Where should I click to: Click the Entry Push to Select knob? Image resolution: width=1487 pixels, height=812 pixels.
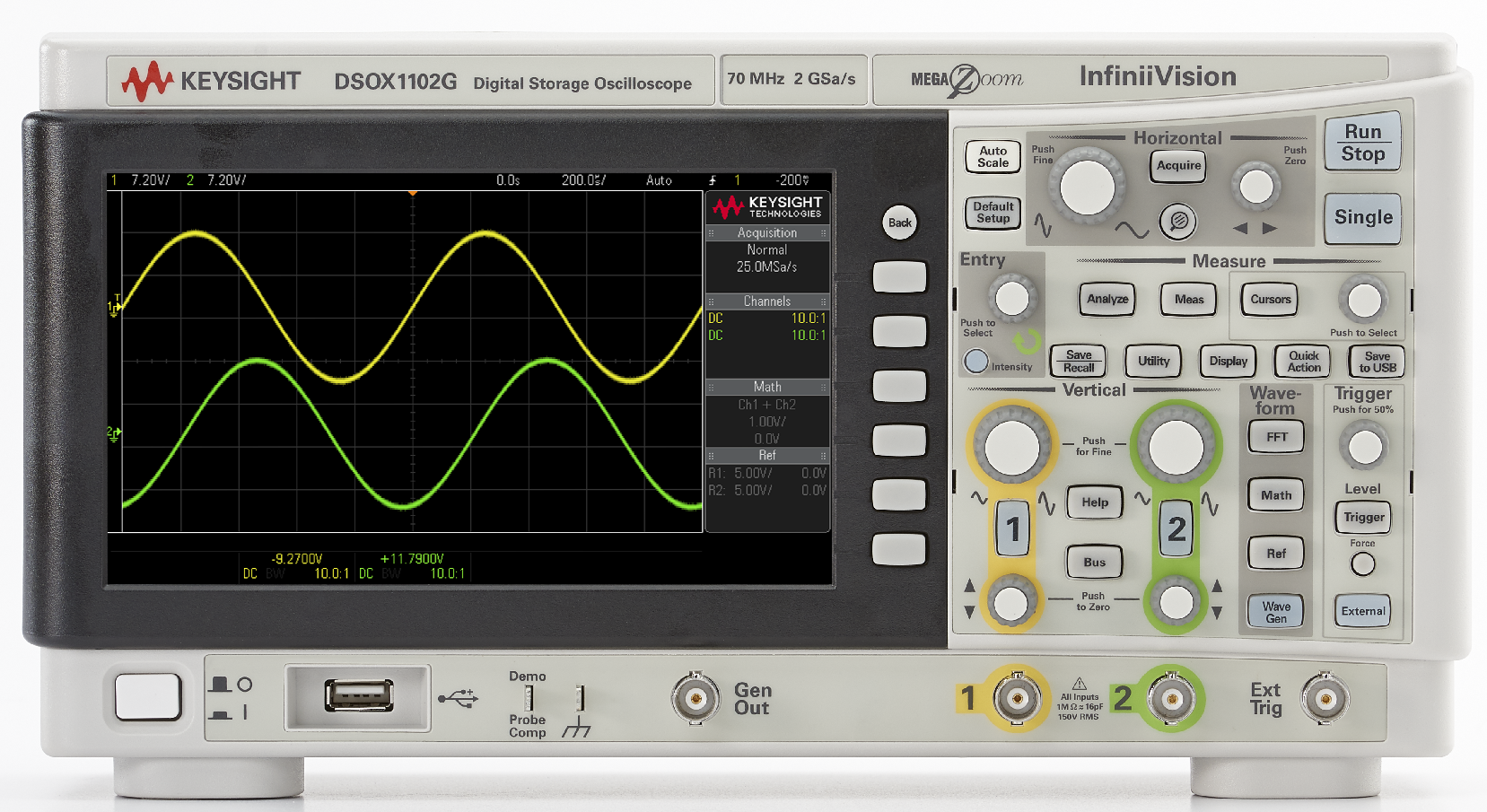1012,298
